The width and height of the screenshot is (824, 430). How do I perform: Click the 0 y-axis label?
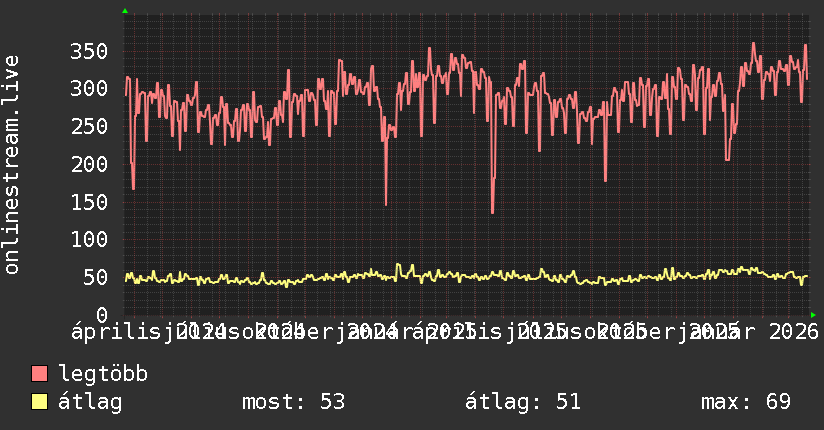[102, 315]
